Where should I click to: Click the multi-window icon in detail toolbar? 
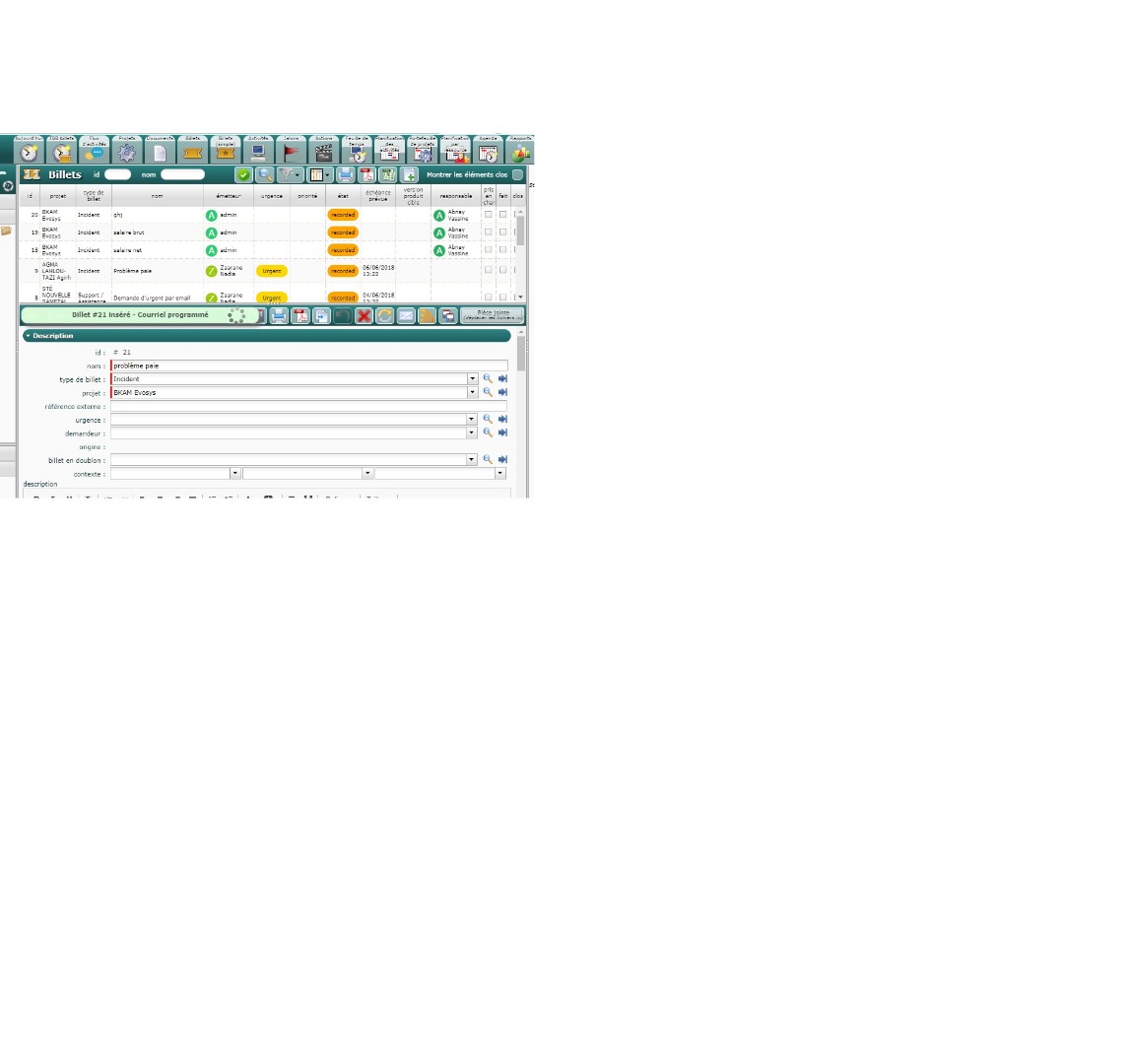tap(448, 316)
